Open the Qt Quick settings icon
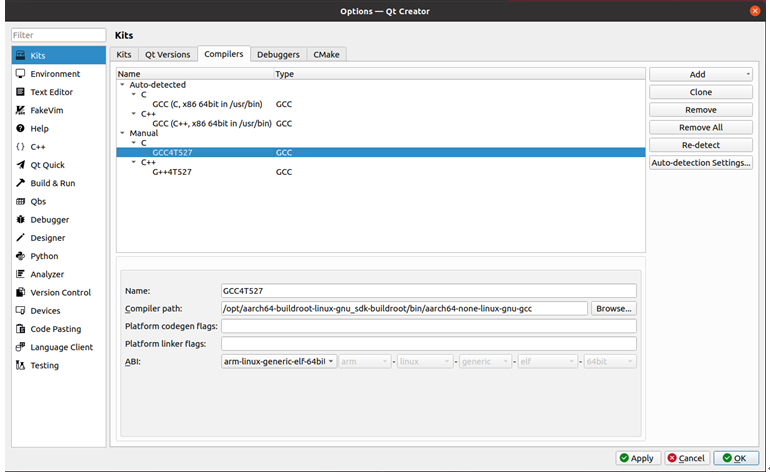 point(20,165)
